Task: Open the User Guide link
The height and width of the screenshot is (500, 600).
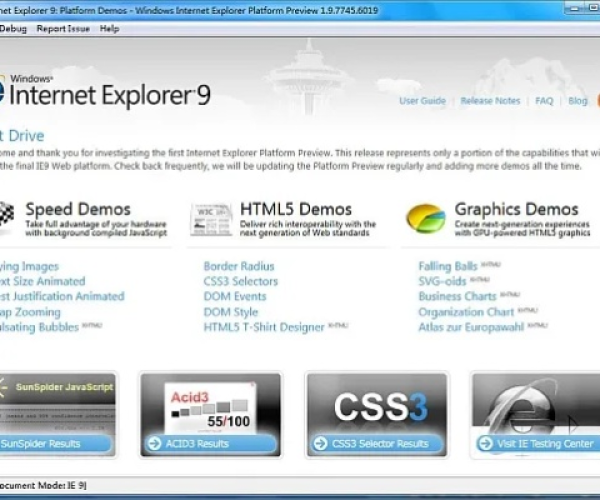Action: click(x=422, y=101)
